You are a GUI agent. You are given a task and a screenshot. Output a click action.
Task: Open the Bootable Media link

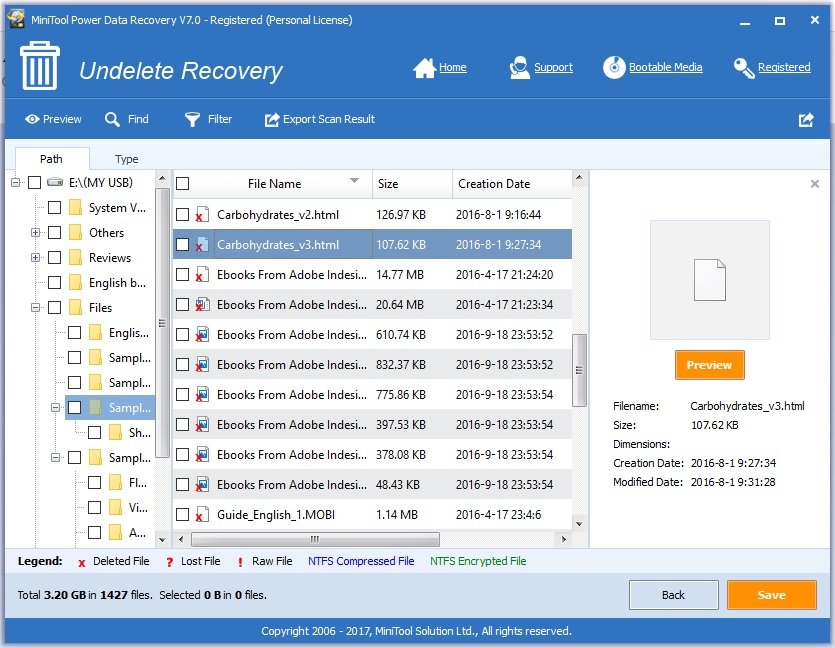666,68
